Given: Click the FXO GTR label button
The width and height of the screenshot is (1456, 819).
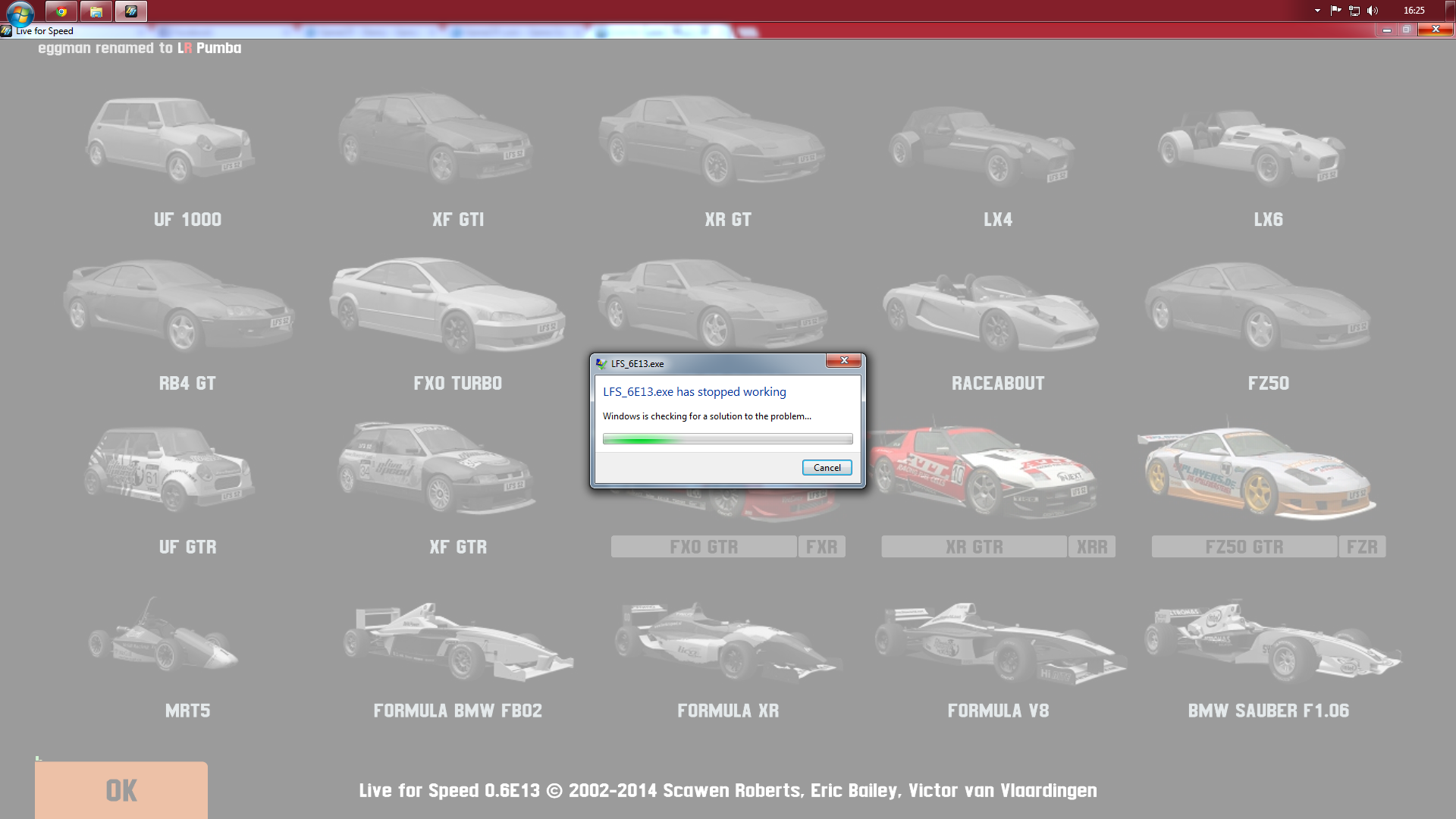Looking at the screenshot, I should click(703, 547).
